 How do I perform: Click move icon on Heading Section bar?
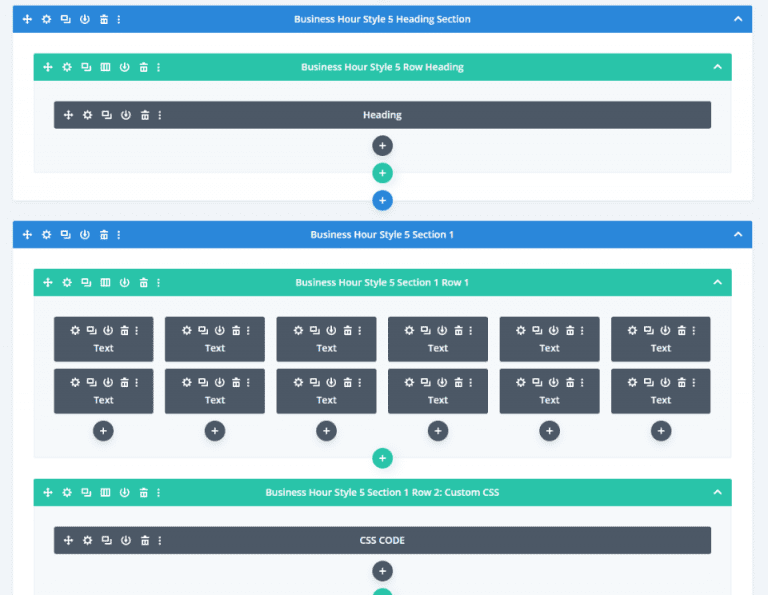[27, 19]
